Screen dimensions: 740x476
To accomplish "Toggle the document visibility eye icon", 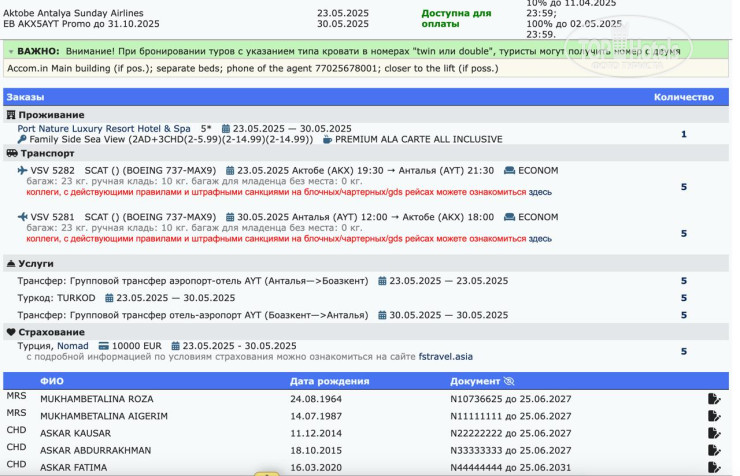I will click(509, 382).
